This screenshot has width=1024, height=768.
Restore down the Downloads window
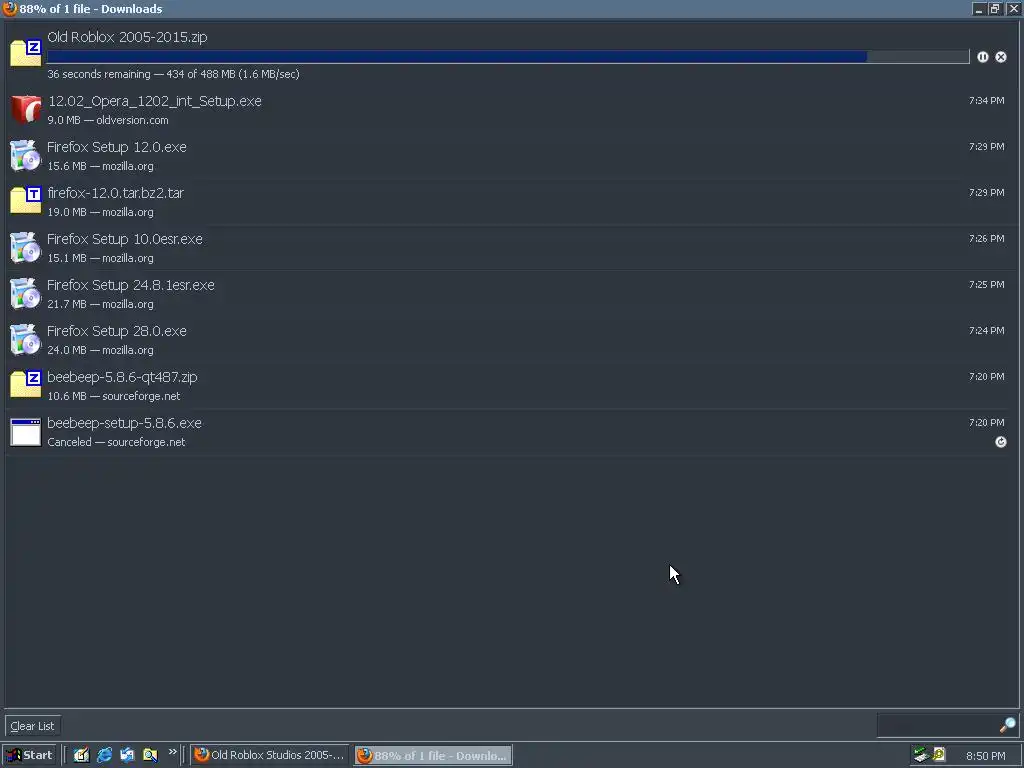[x=995, y=9]
